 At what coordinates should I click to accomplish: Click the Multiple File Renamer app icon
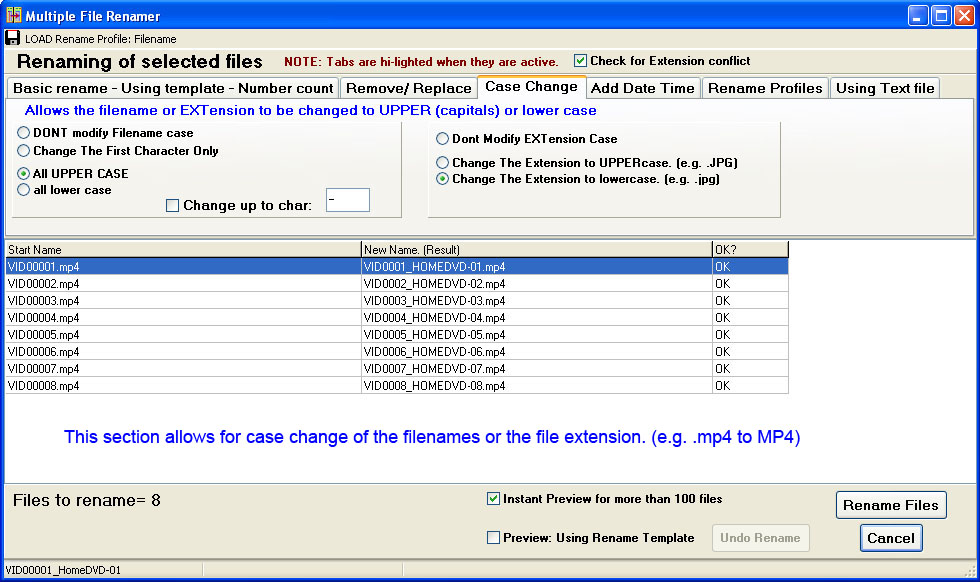click(x=14, y=15)
